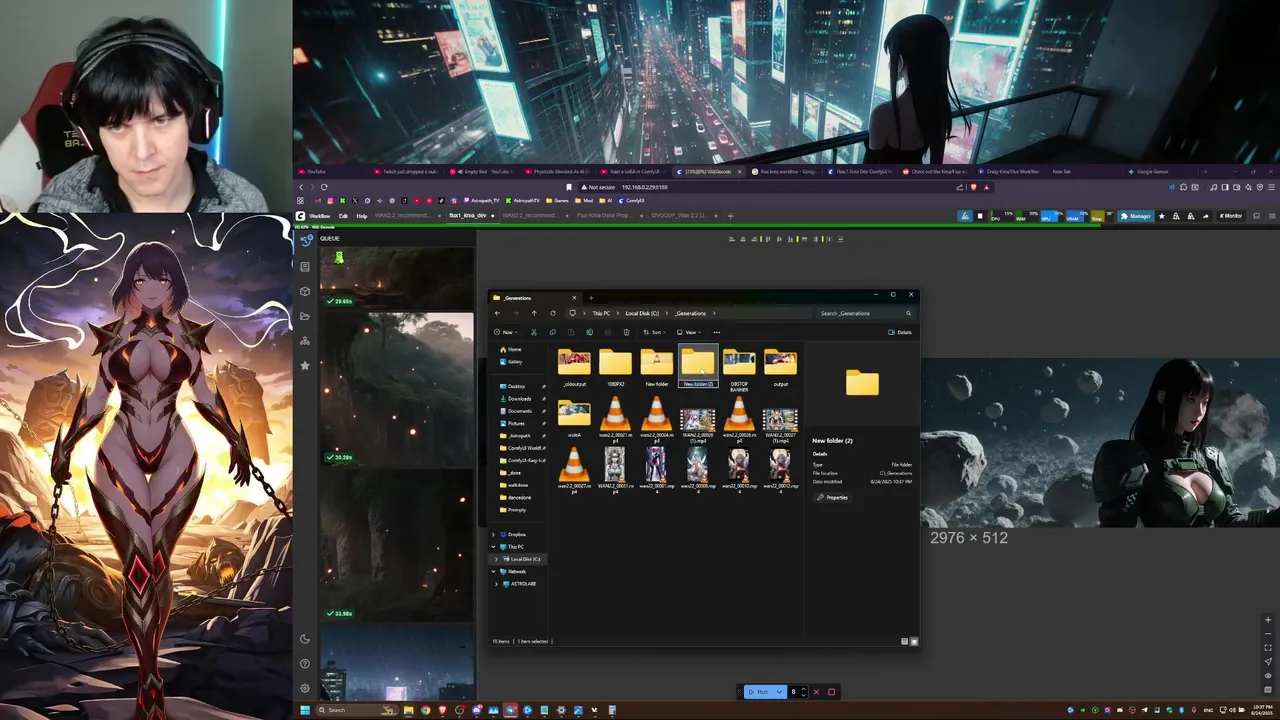Select wan22_00012.mp4 video thumbnail
This screenshot has width=1280, height=720.
click(780, 470)
